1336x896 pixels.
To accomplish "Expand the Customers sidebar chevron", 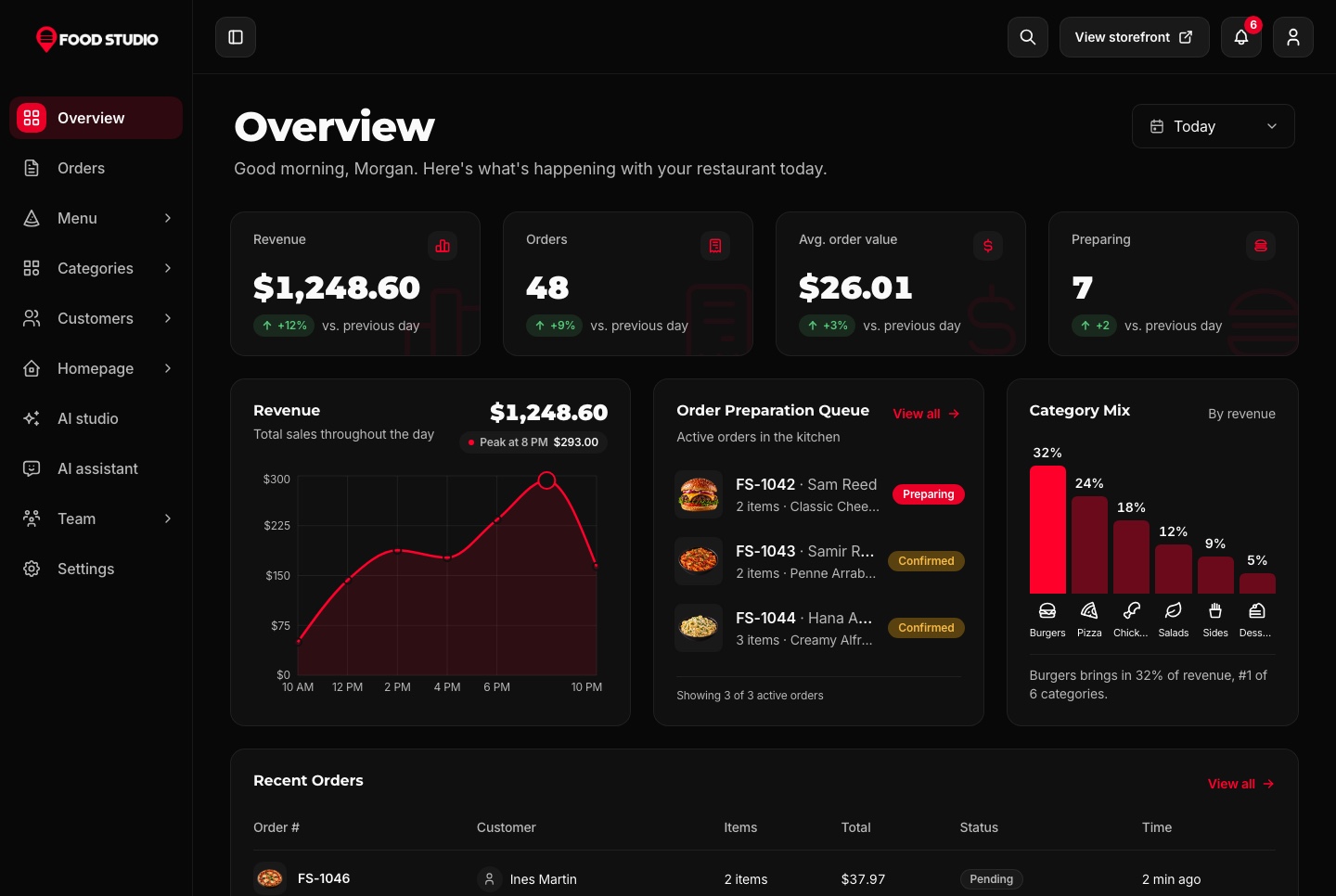I will (168, 318).
